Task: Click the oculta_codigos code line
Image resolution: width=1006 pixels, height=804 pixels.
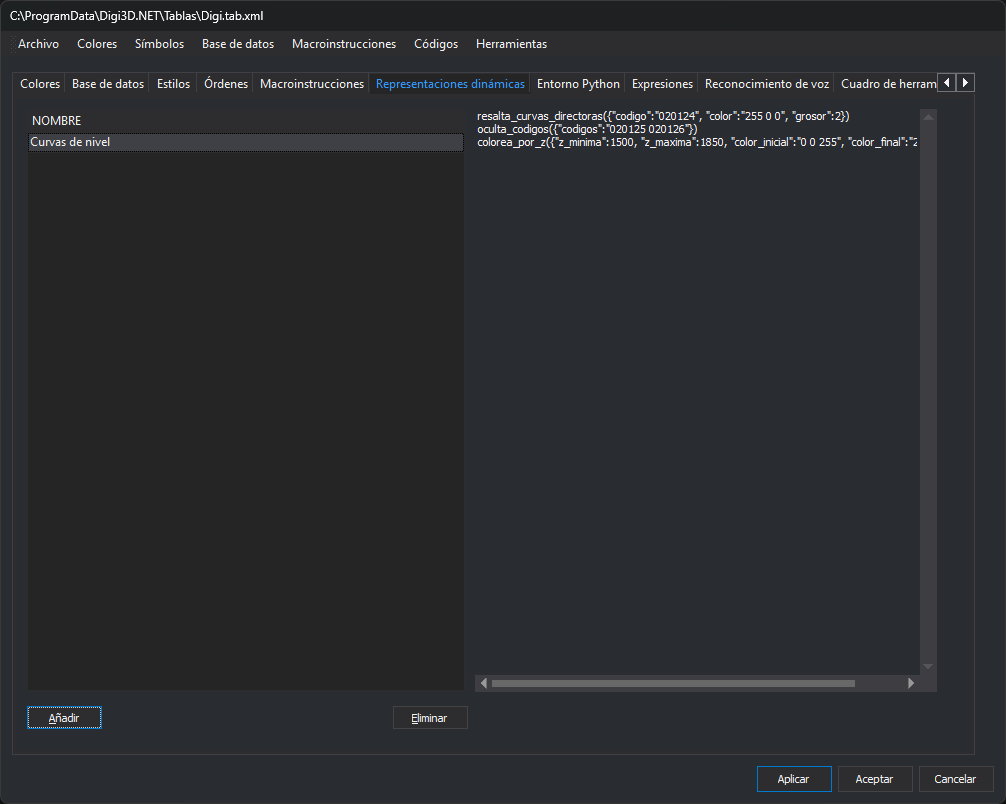Action: tap(587, 129)
